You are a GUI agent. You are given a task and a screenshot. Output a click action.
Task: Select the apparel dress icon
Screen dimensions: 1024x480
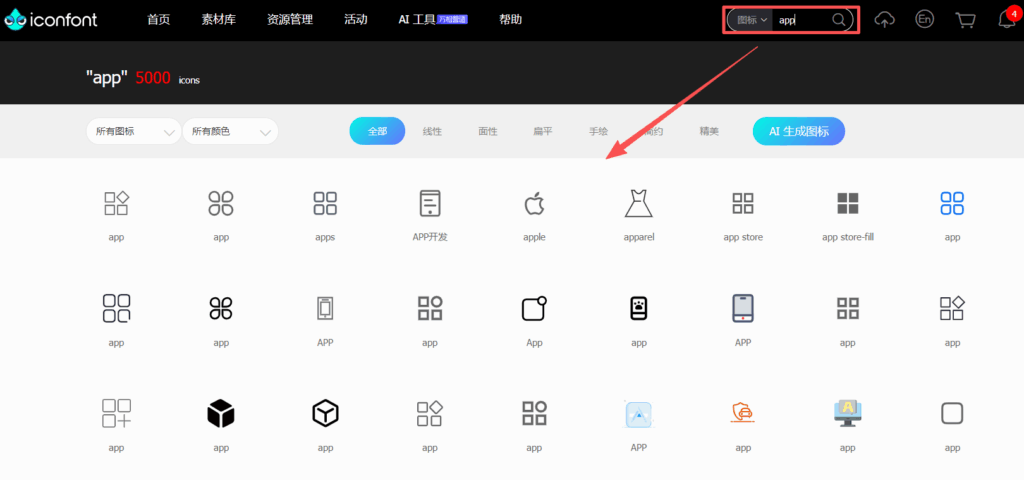(639, 203)
